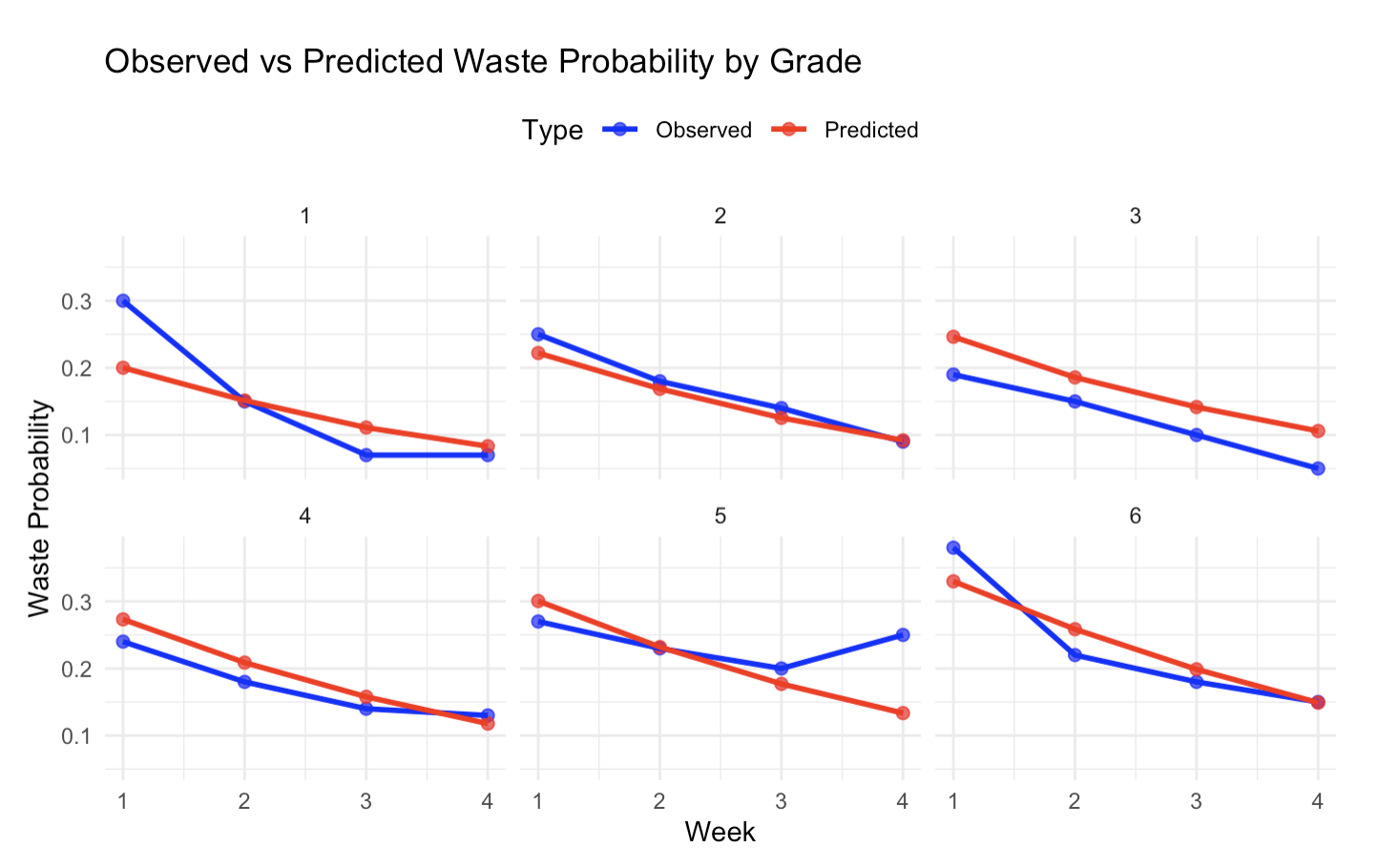This screenshot has width=1378, height=868.
Task: Pick Grade 5 predicted point at week 4
Action: [x=903, y=713]
